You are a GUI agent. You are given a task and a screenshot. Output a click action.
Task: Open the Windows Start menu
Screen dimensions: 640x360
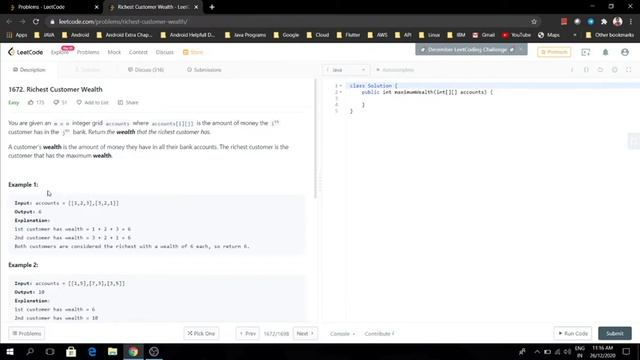click(x=10, y=351)
